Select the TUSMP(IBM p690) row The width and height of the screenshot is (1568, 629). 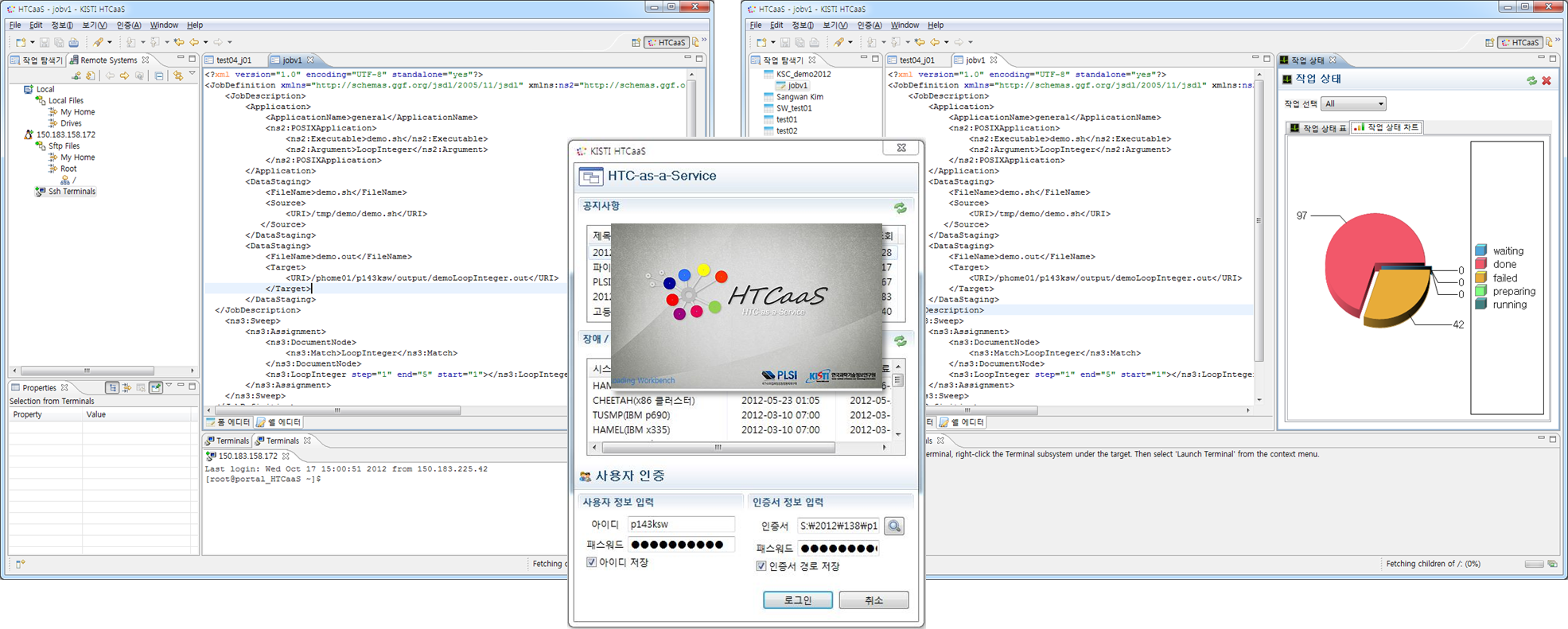point(740,415)
